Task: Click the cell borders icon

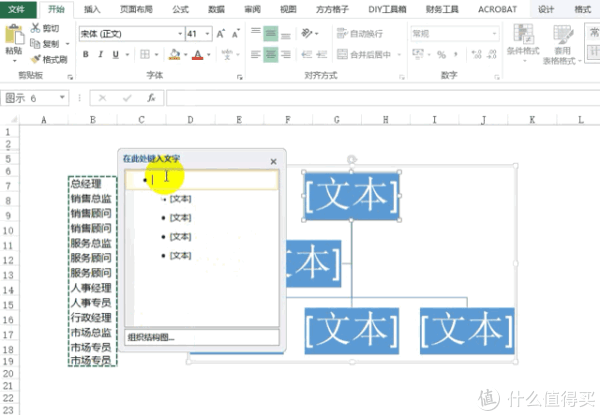Action: pyautogui.click(x=145, y=55)
